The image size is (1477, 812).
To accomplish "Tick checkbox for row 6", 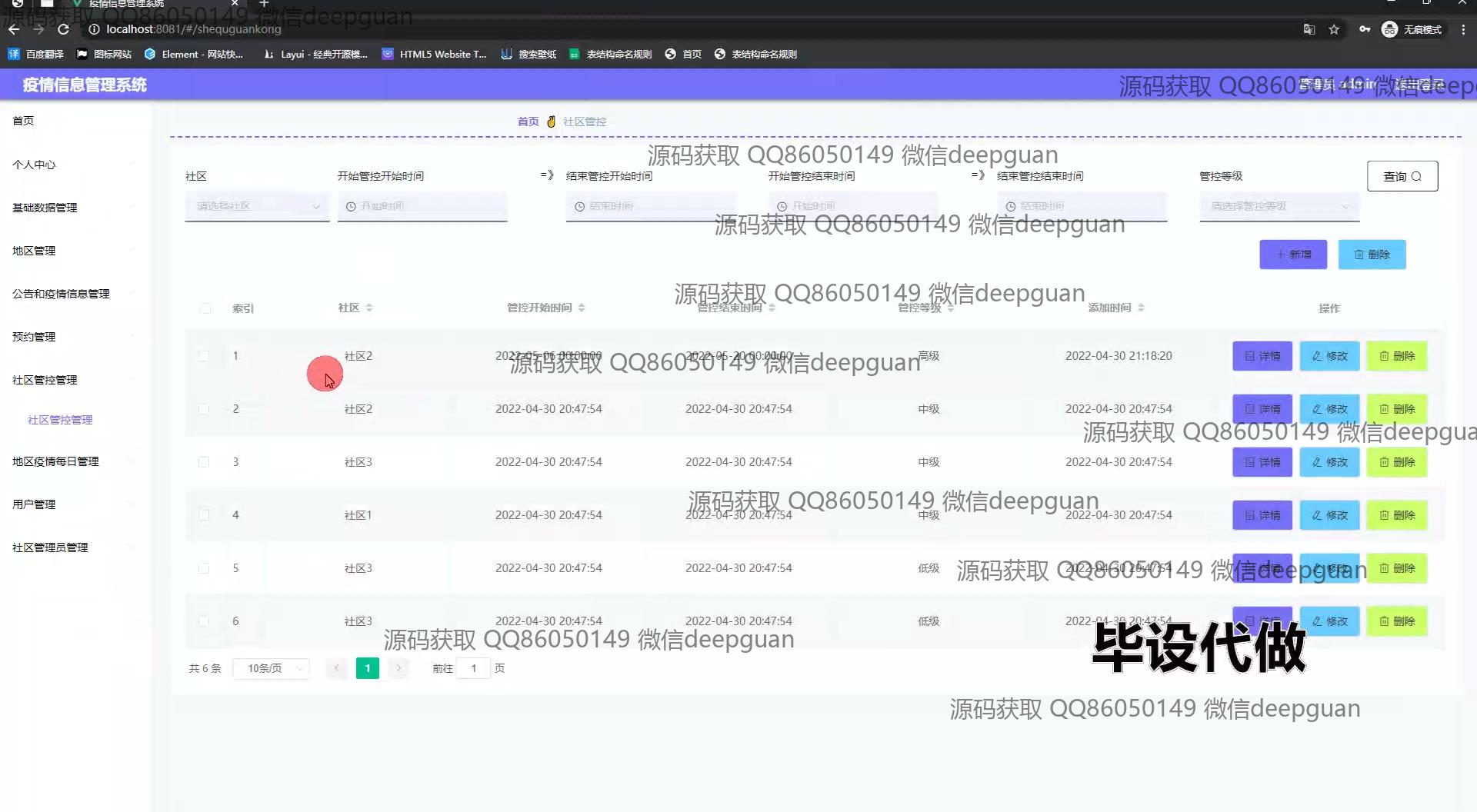I will (x=204, y=621).
